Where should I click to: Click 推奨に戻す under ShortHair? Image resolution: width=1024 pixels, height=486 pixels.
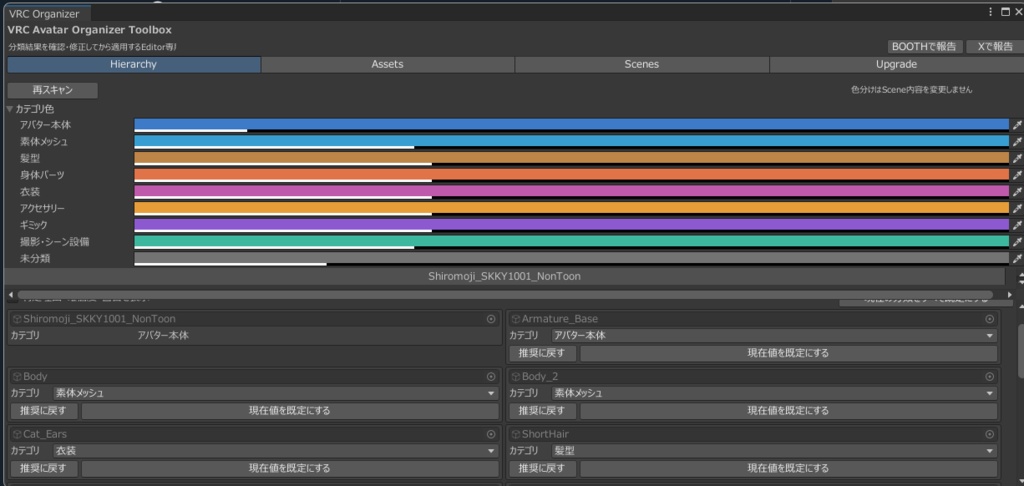coord(543,468)
